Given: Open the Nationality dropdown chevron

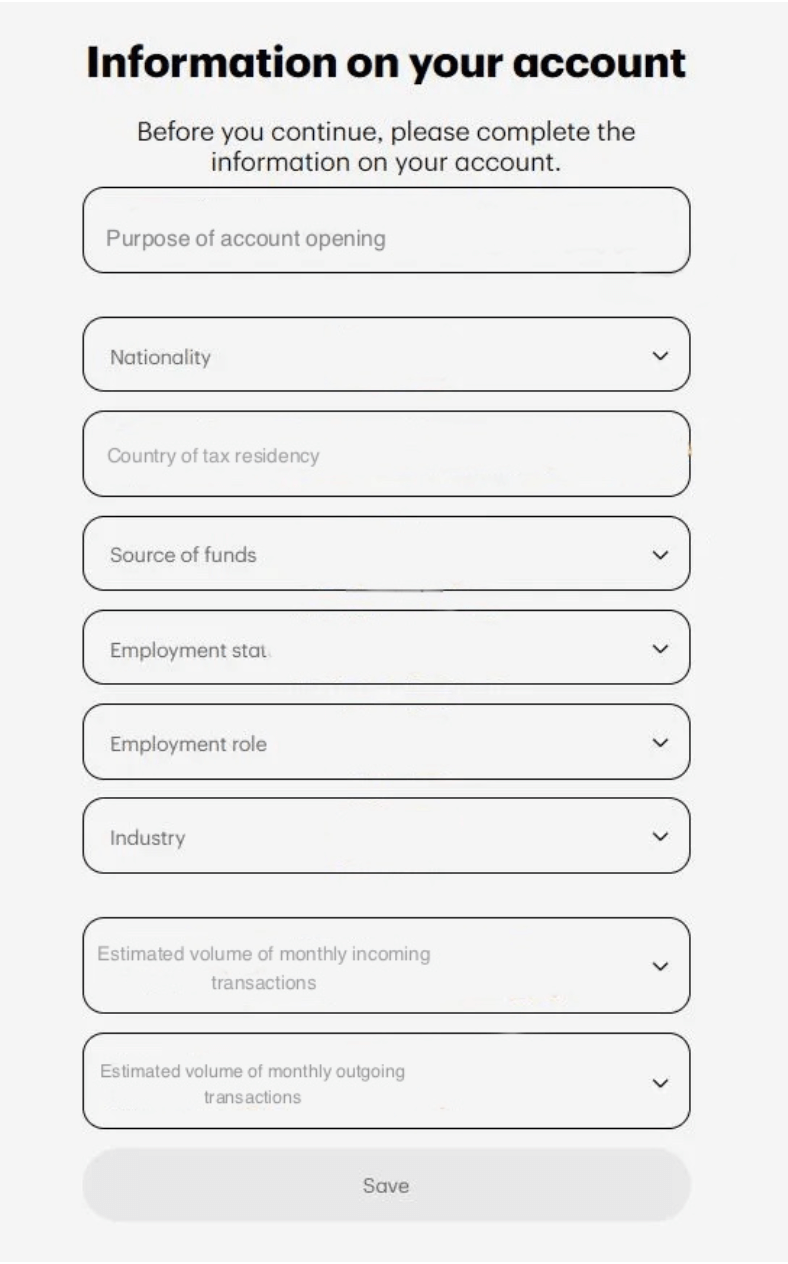Looking at the screenshot, I should pos(659,356).
